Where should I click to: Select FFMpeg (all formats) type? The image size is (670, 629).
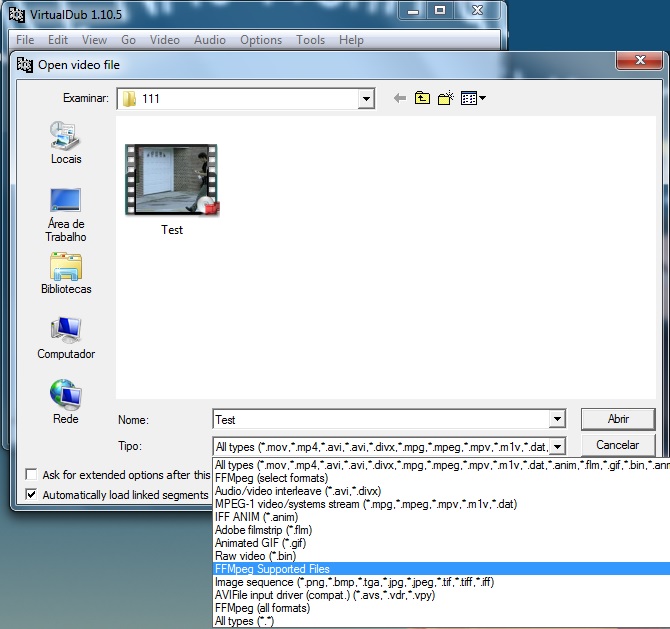(x=441, y=608)
